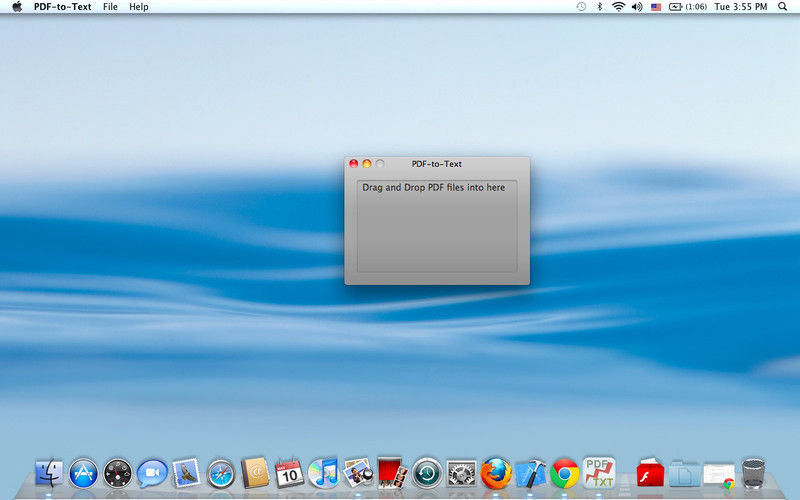Click the Tue 3:55 PM clock

click(x=740, y=7)
